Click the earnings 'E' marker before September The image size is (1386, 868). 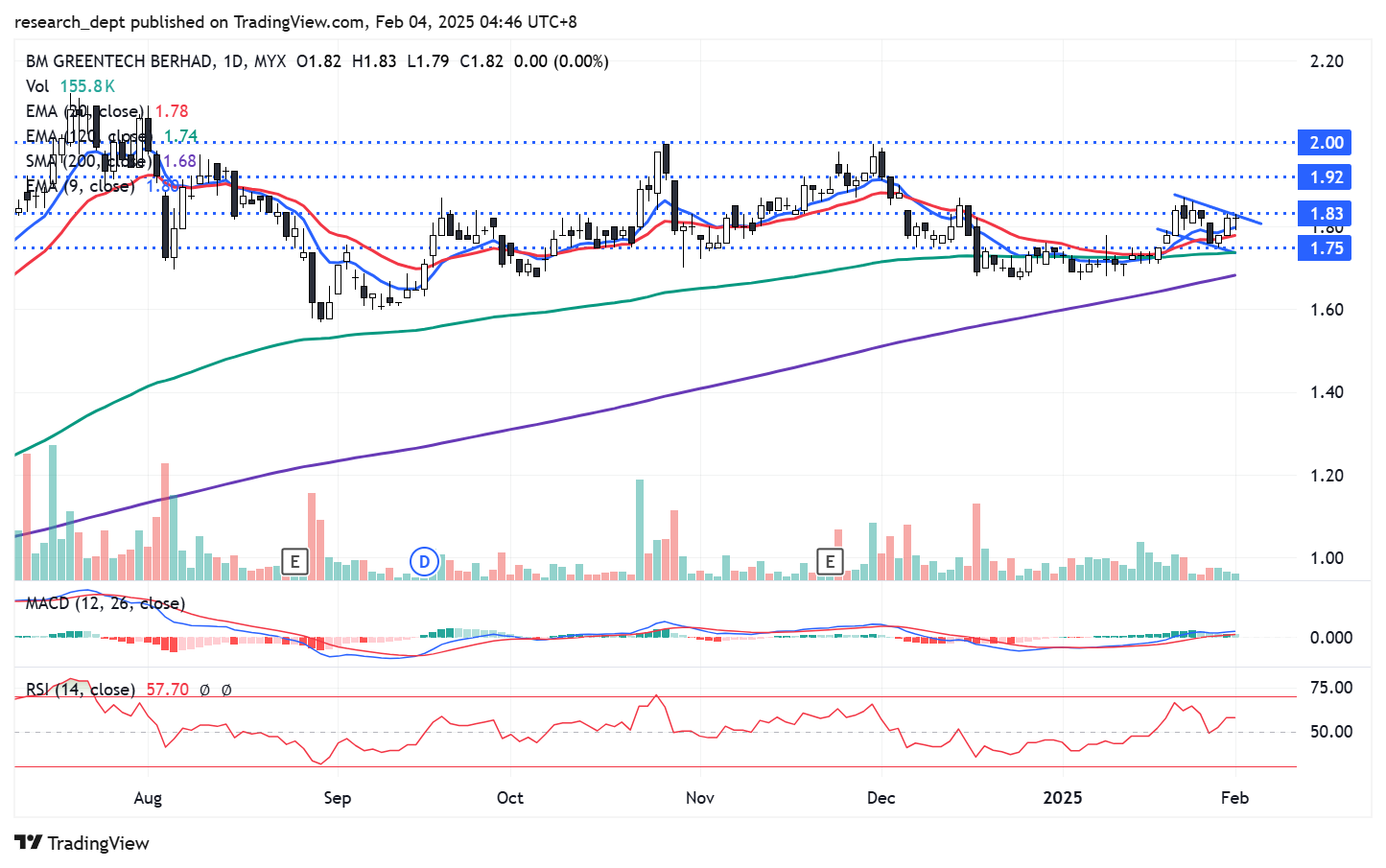(x=294, y=561)
